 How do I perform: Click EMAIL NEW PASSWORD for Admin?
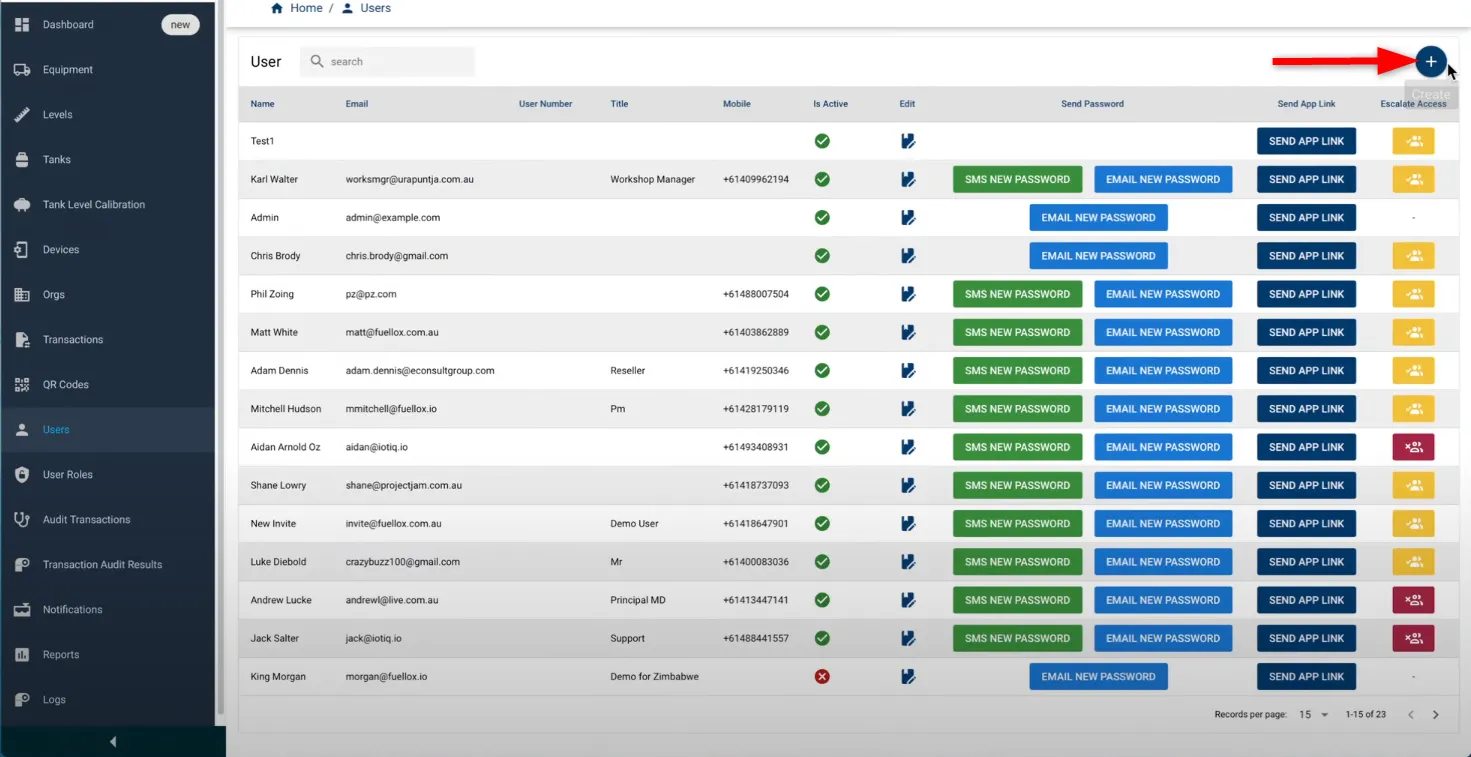[x=1098, y=218]
